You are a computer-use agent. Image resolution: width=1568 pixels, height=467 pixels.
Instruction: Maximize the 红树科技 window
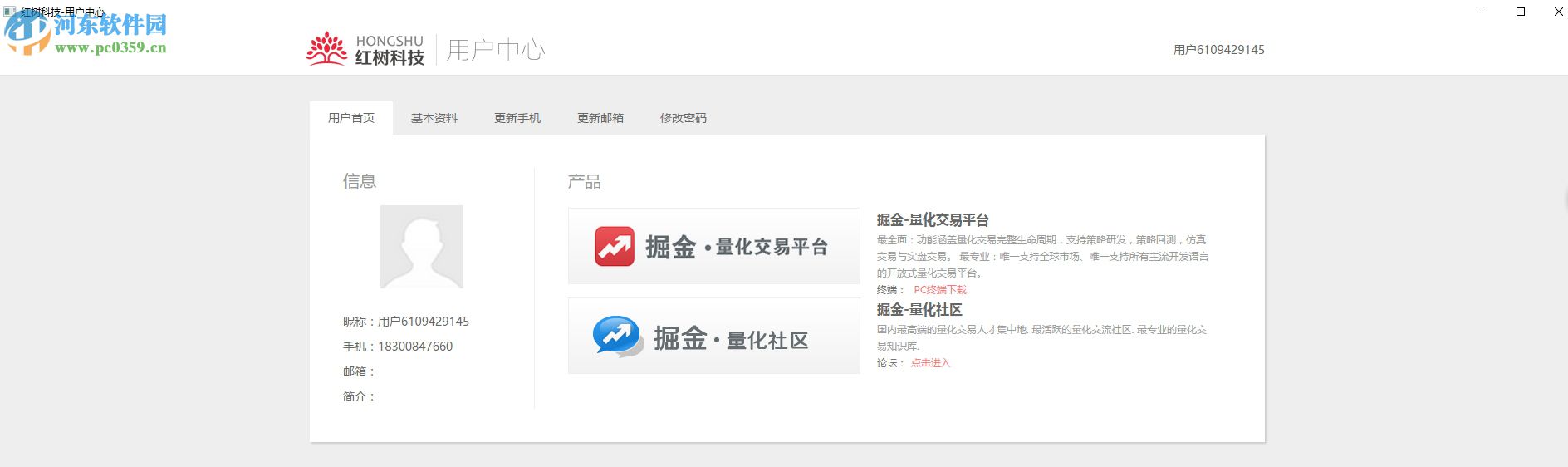(x=1521, y=12)
